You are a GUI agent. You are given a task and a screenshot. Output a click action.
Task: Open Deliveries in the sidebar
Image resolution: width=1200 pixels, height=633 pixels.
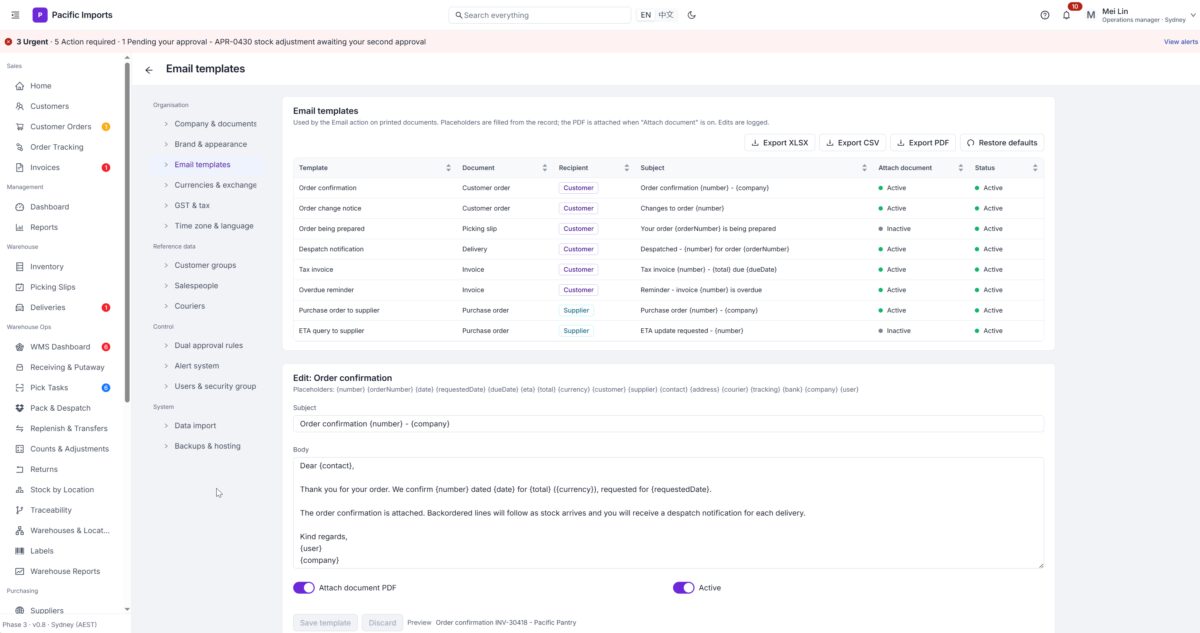47,307
